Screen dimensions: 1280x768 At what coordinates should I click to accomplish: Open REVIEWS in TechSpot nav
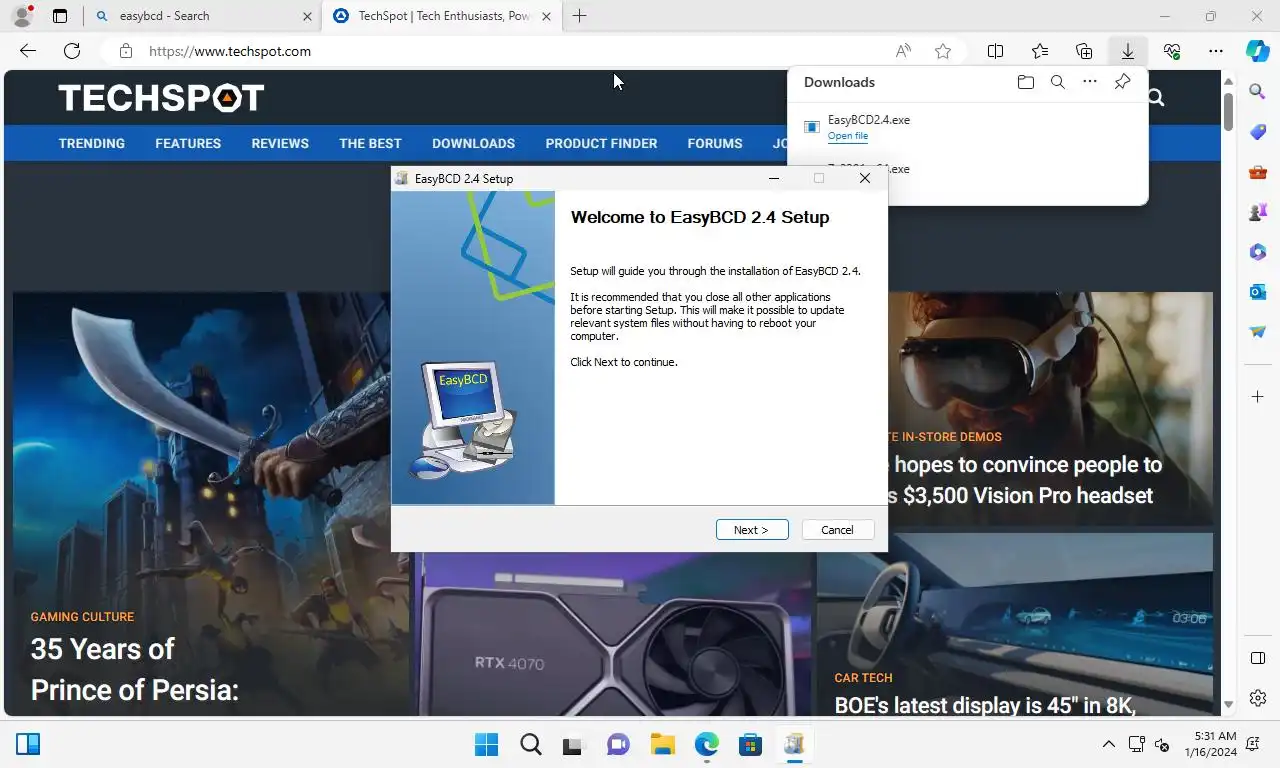point(280,143)
